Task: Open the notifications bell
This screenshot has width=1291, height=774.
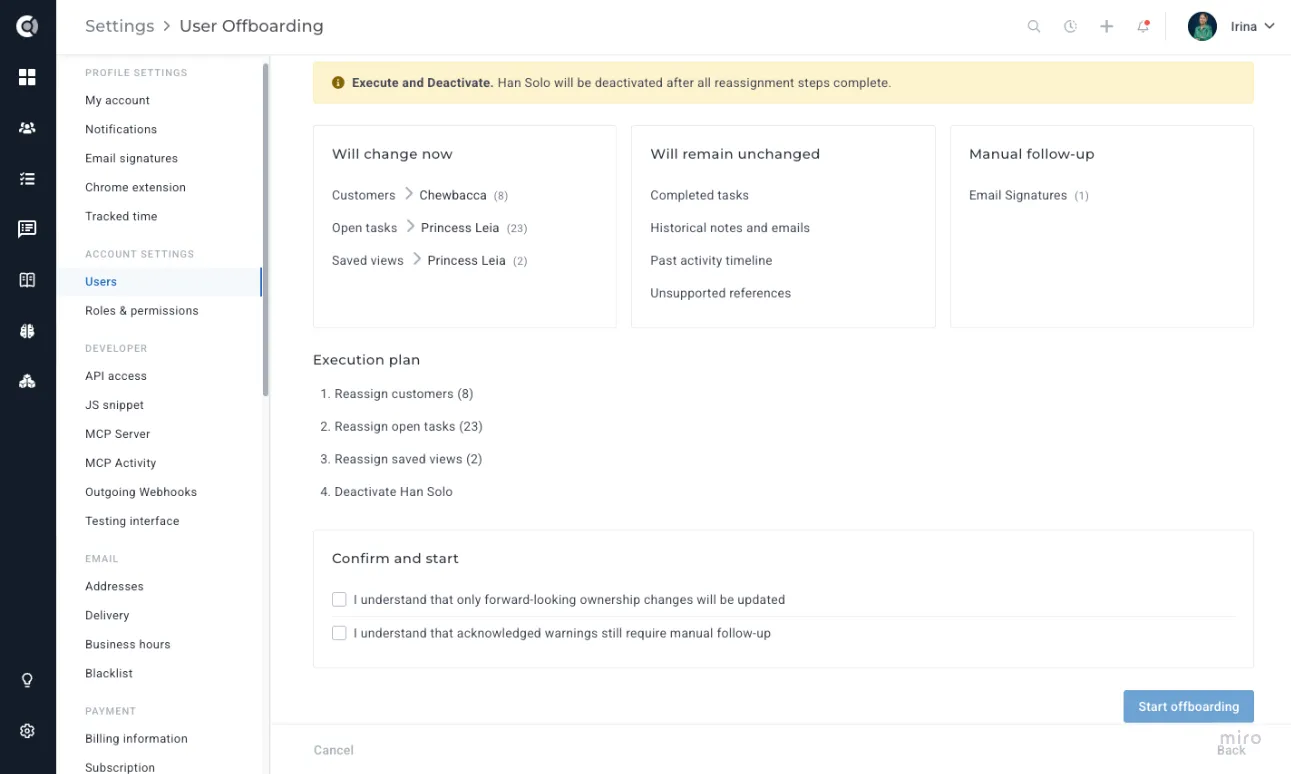Action: tap(1143, 27)
